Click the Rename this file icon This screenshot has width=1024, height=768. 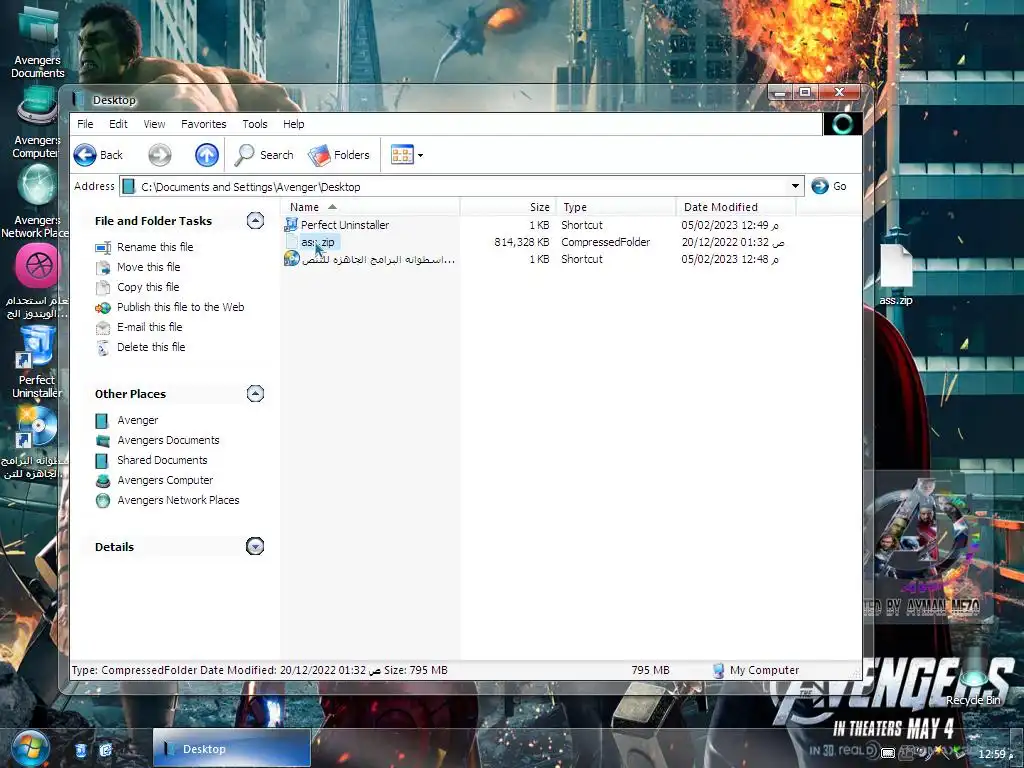103,248
